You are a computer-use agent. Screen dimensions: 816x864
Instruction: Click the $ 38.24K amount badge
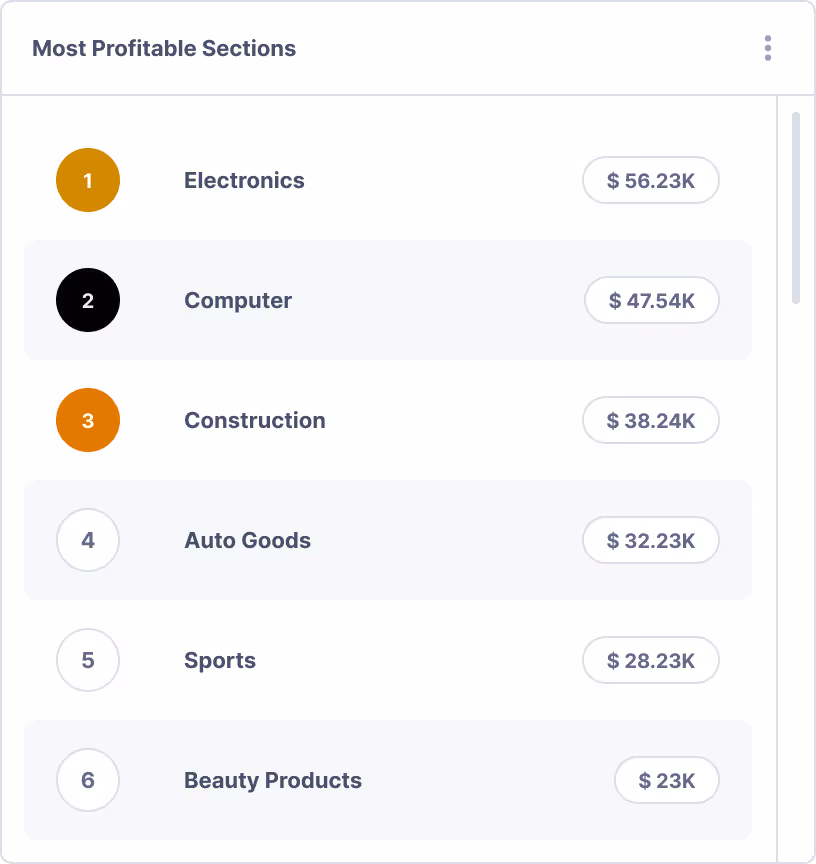[651, 421]
